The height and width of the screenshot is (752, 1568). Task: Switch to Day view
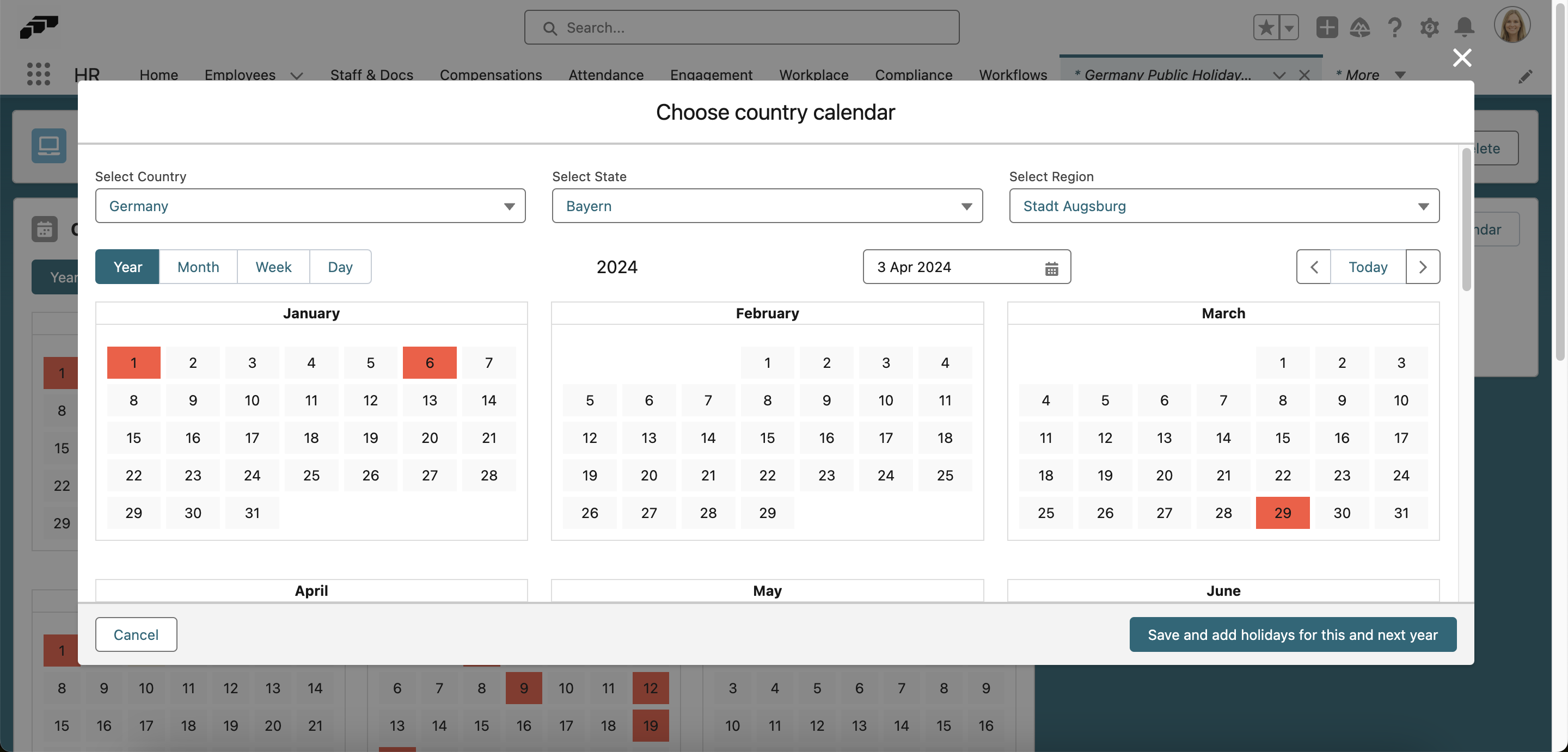click(340, 267)
